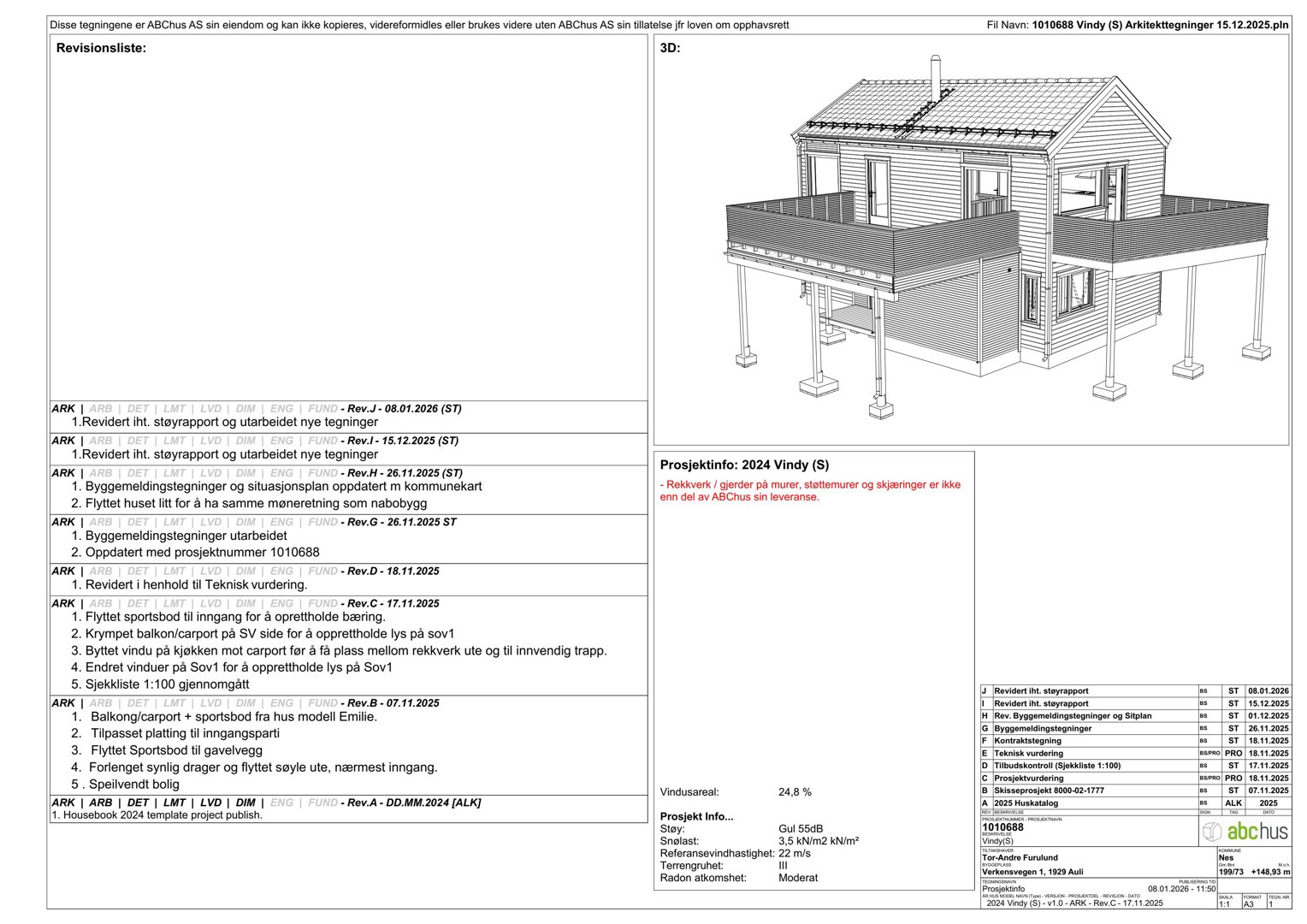
Task: Select the publiseringstid 08.01.2026 - 11:50 field
Action: [x=1183, y=888]
